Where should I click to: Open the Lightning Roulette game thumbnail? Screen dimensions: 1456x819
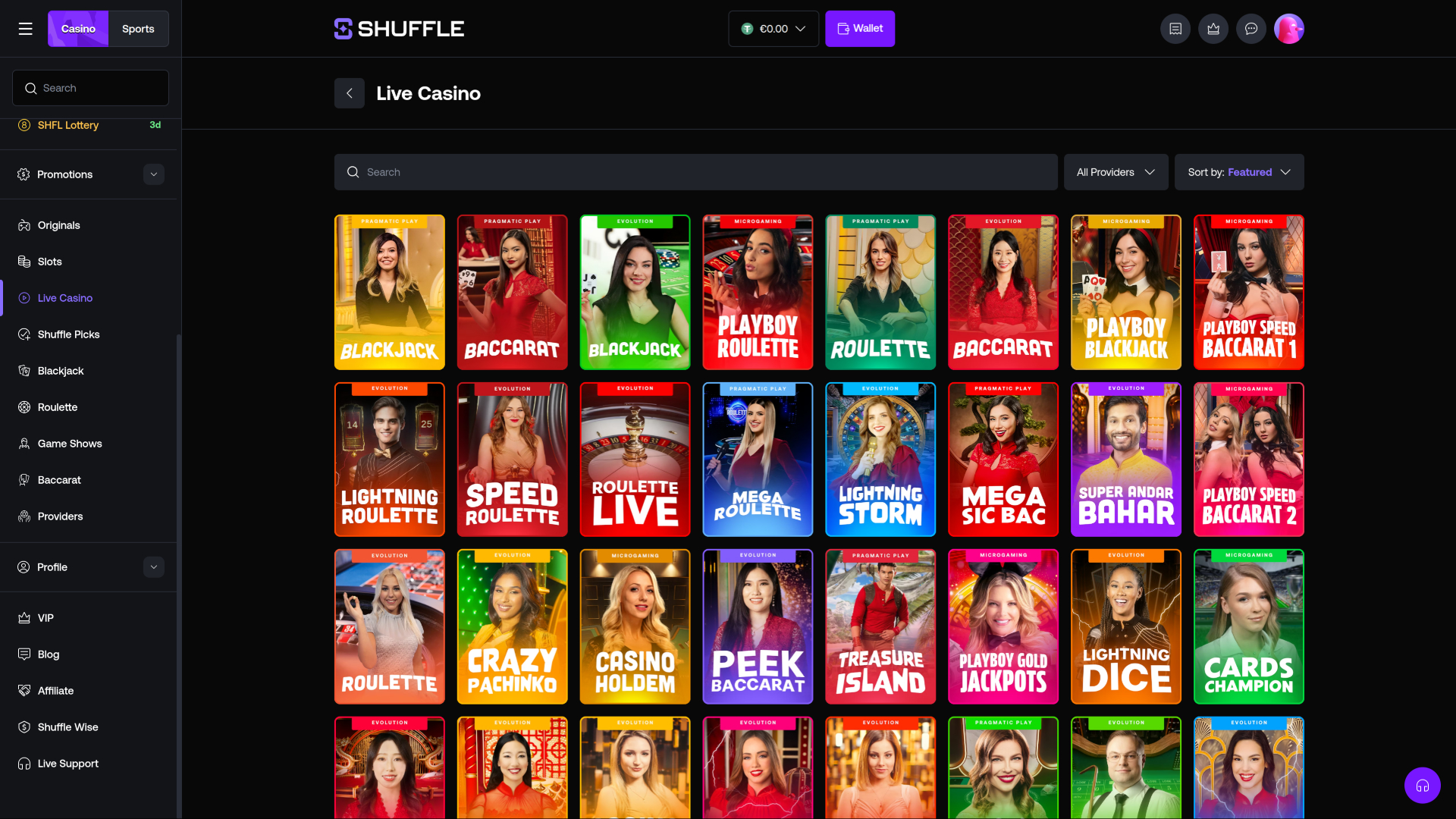tap(389, 459)
